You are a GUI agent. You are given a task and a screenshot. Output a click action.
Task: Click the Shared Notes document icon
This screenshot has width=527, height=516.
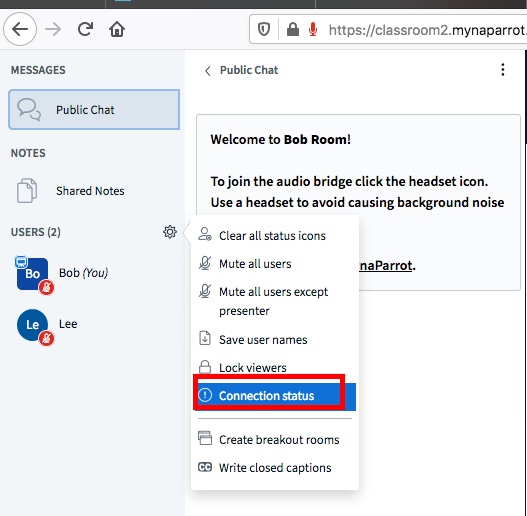(x=27, y=191)
